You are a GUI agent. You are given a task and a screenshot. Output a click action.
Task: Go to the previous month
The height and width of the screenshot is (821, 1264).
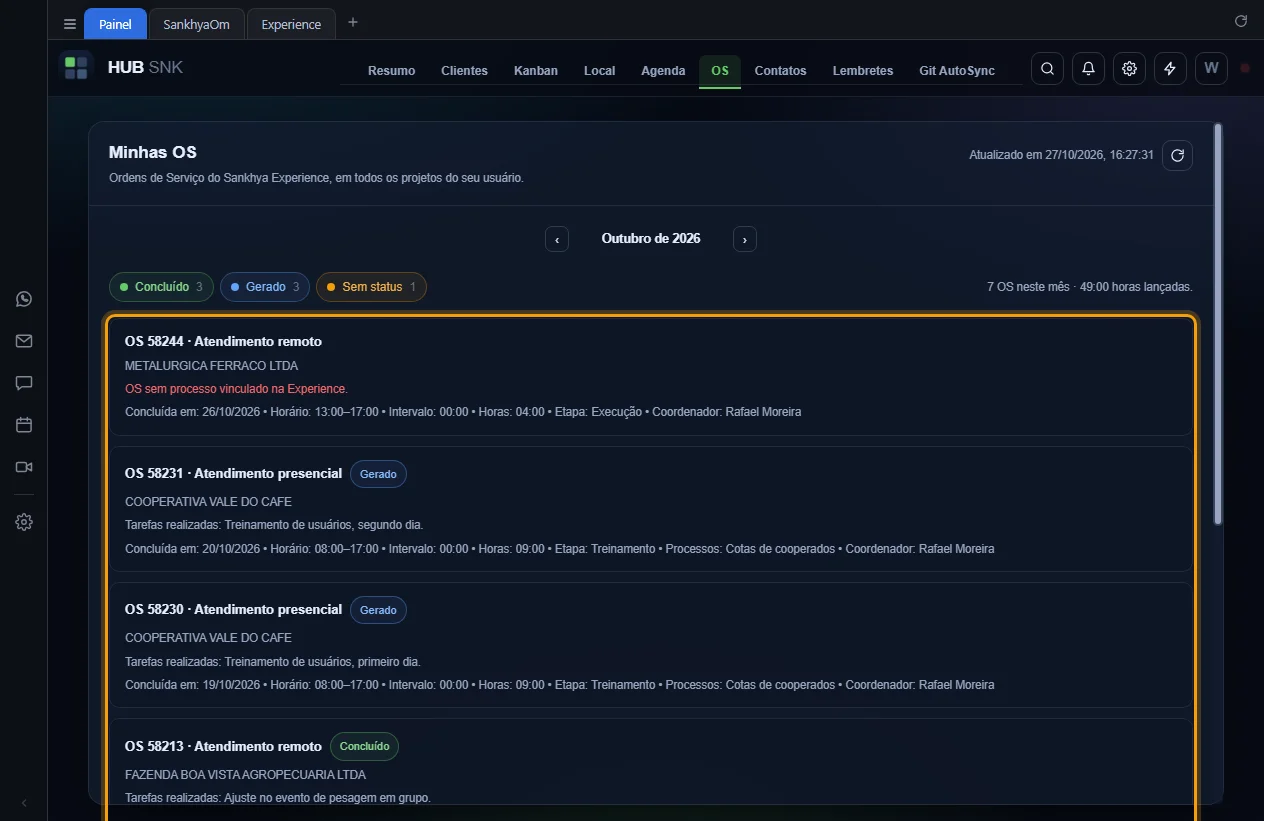[557, 239]
